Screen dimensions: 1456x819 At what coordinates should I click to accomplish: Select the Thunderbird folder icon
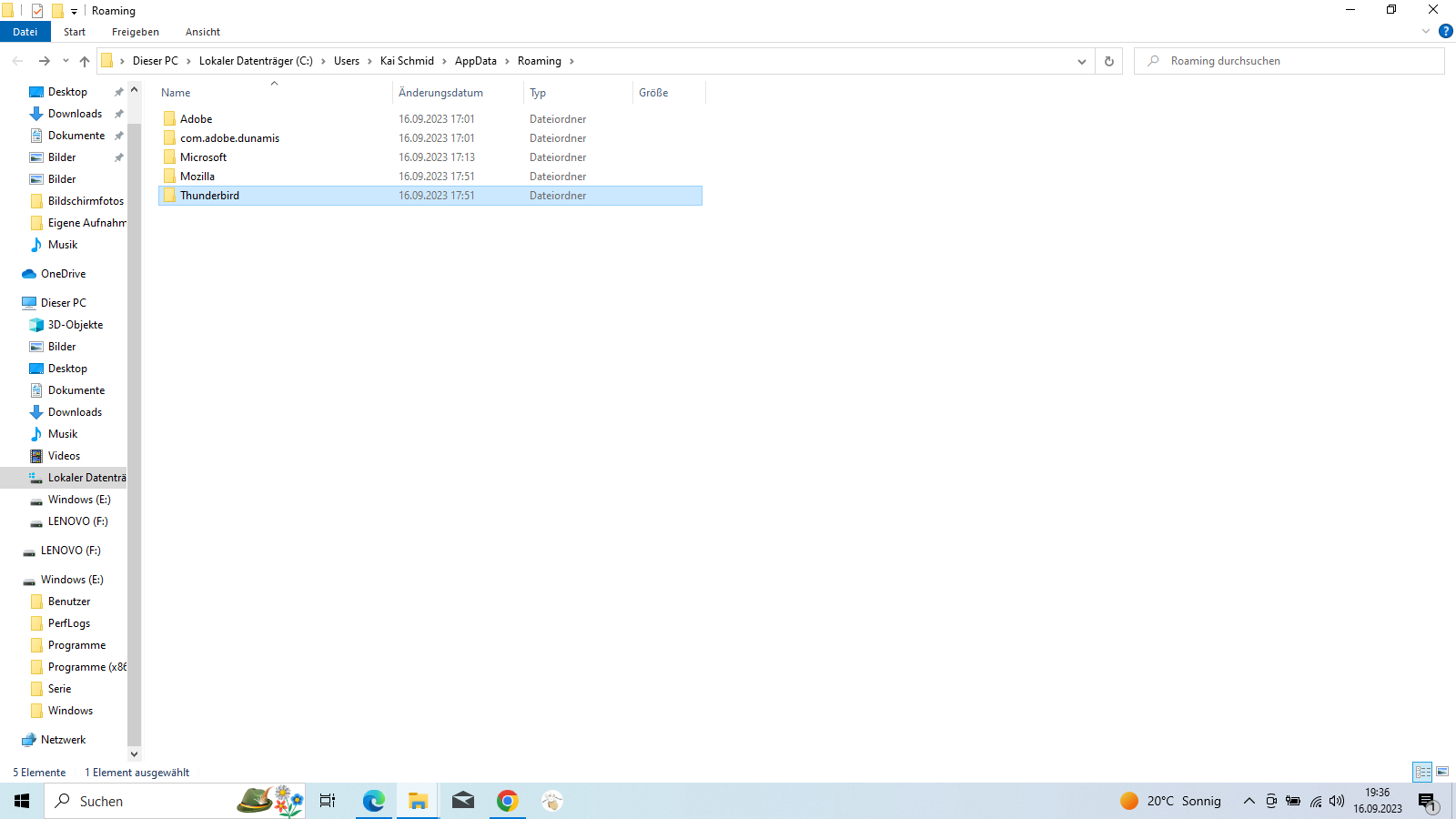[169, 196]
